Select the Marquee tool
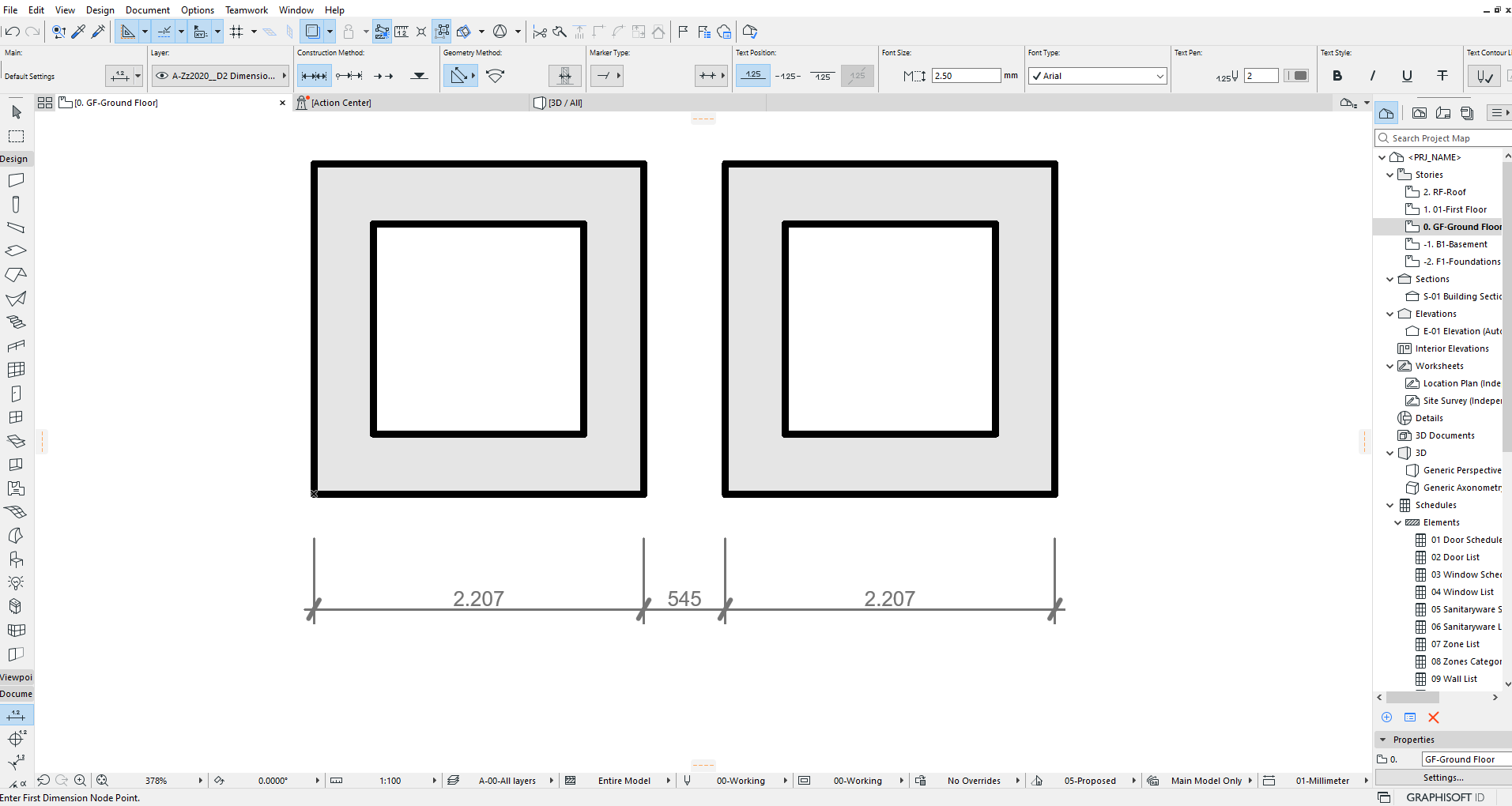This screenshot has width=1512, height=806. point(16,136)
